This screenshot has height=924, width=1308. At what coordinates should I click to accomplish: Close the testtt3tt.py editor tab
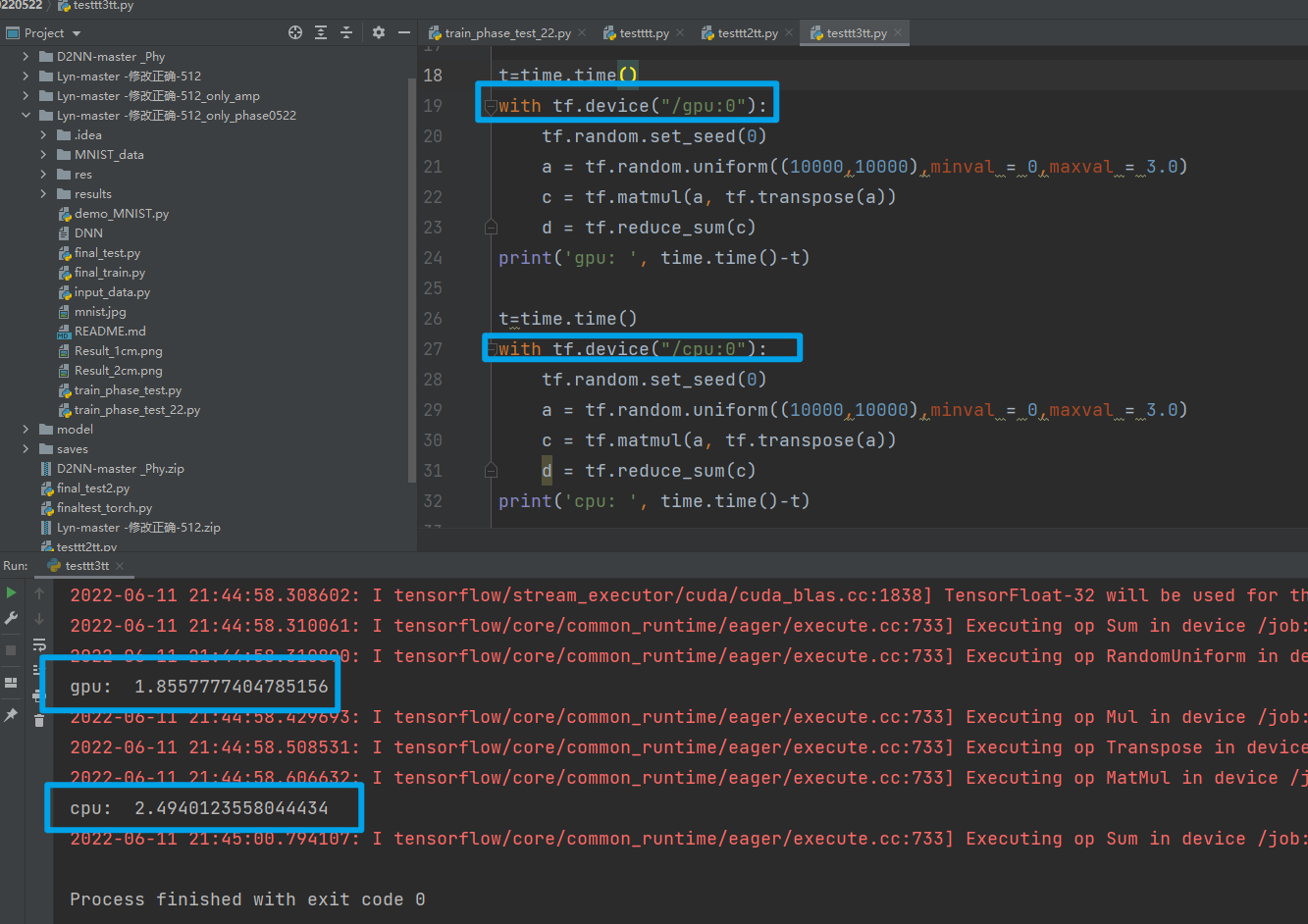(x=898, y=32)
